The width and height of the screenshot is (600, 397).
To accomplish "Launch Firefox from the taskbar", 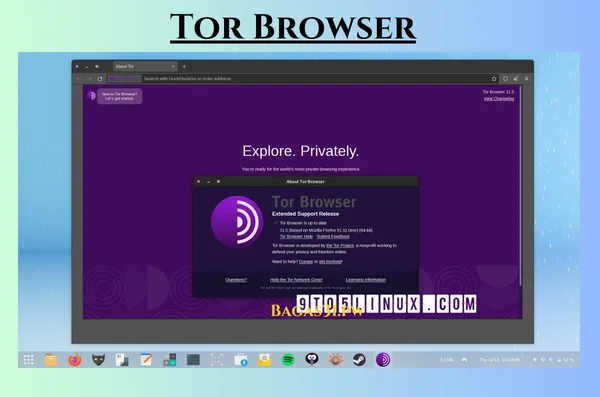I will click(x=75, y=360).
